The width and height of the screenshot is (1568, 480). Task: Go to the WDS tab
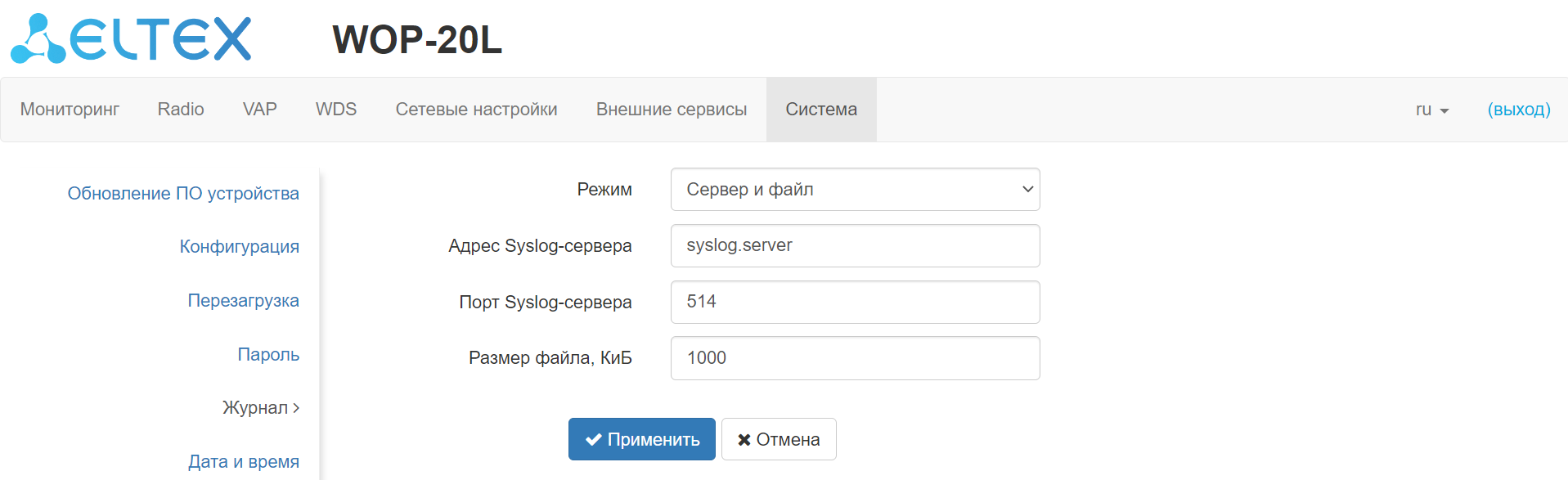tap(336, 110)
